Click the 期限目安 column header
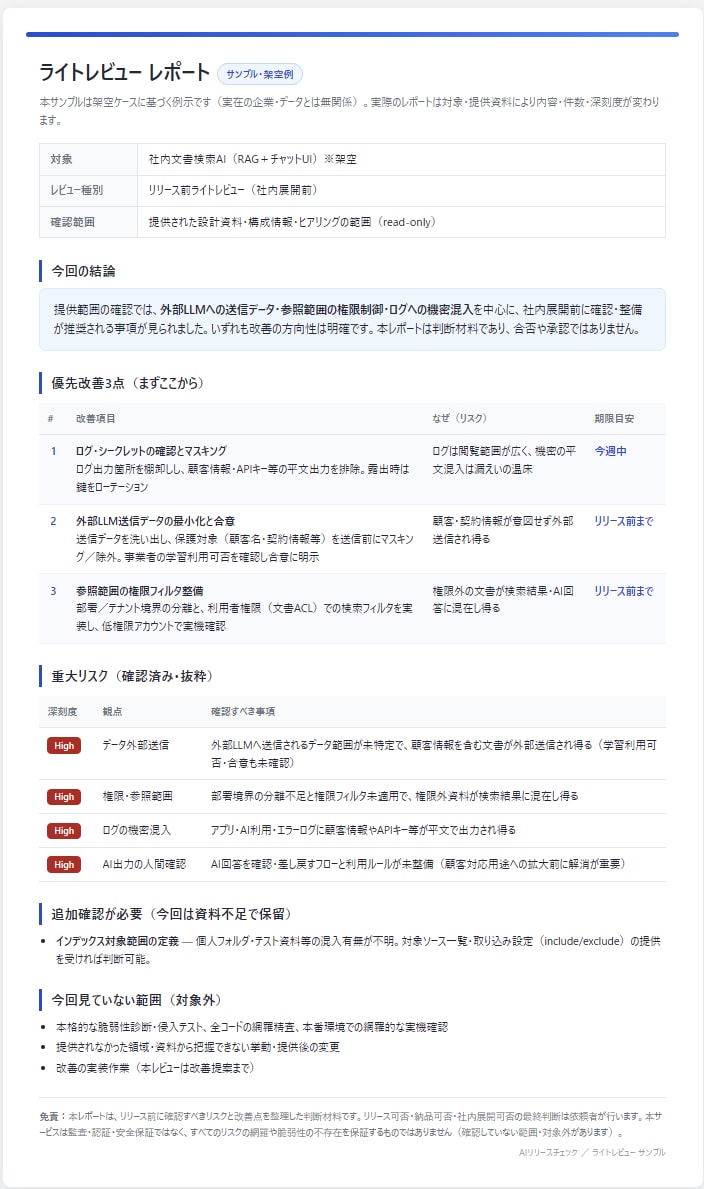Screen dimensions: 704x1189 pos(614,419)
